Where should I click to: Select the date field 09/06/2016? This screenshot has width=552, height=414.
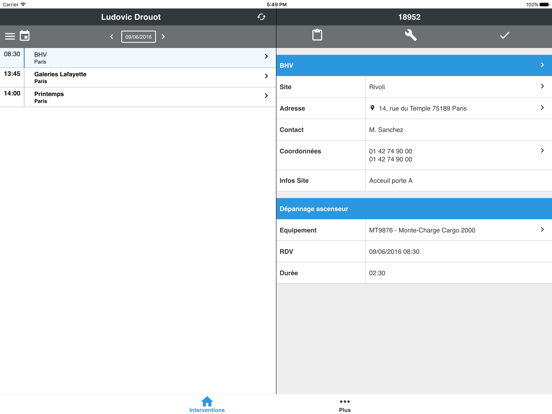click(138, 37)
